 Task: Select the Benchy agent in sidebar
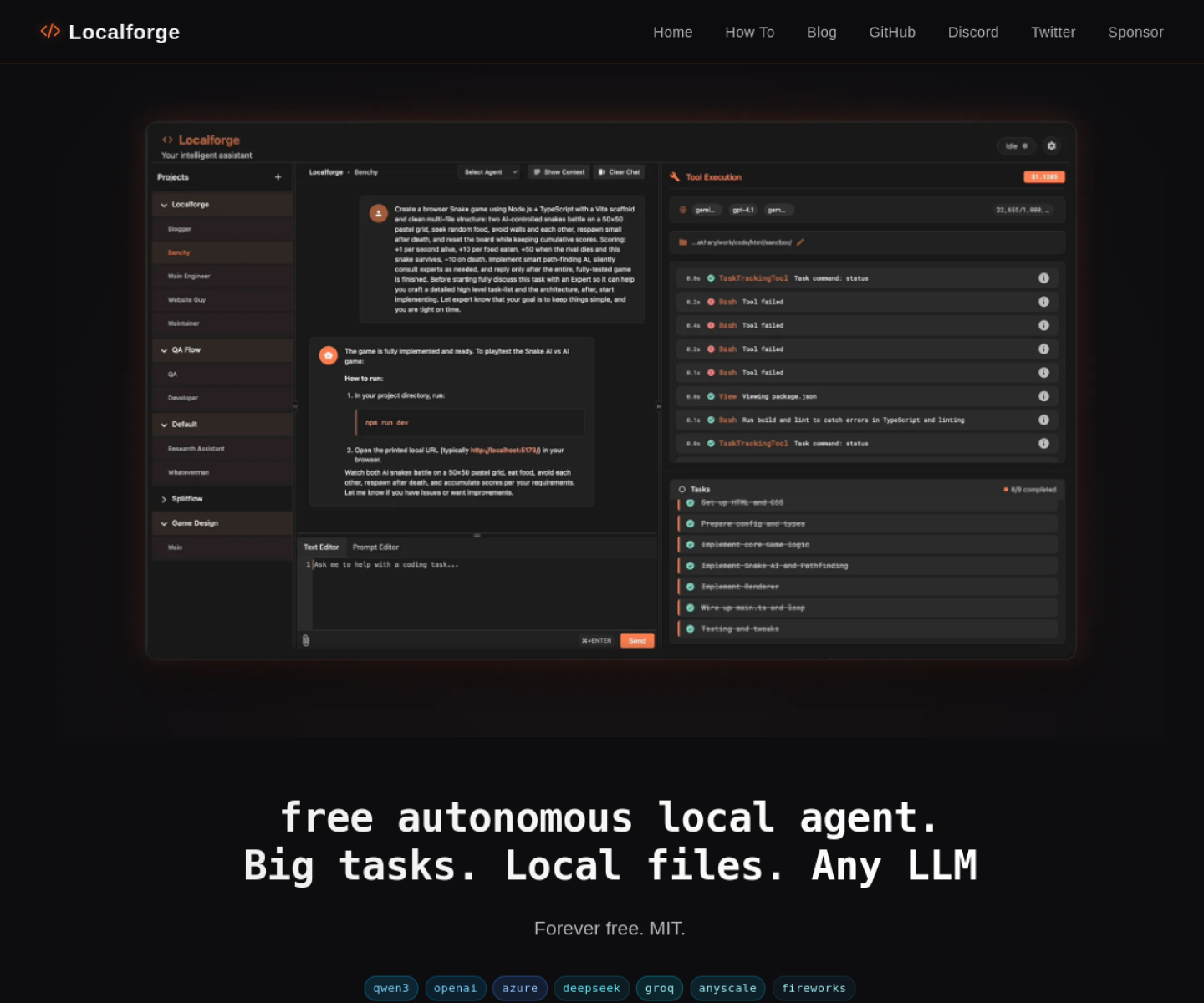(x=222, y=252)
